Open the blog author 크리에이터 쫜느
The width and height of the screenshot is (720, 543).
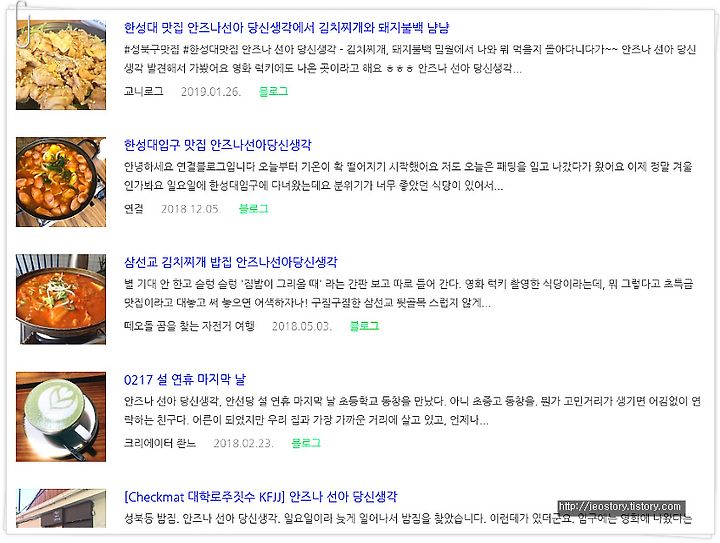[160, 443]
